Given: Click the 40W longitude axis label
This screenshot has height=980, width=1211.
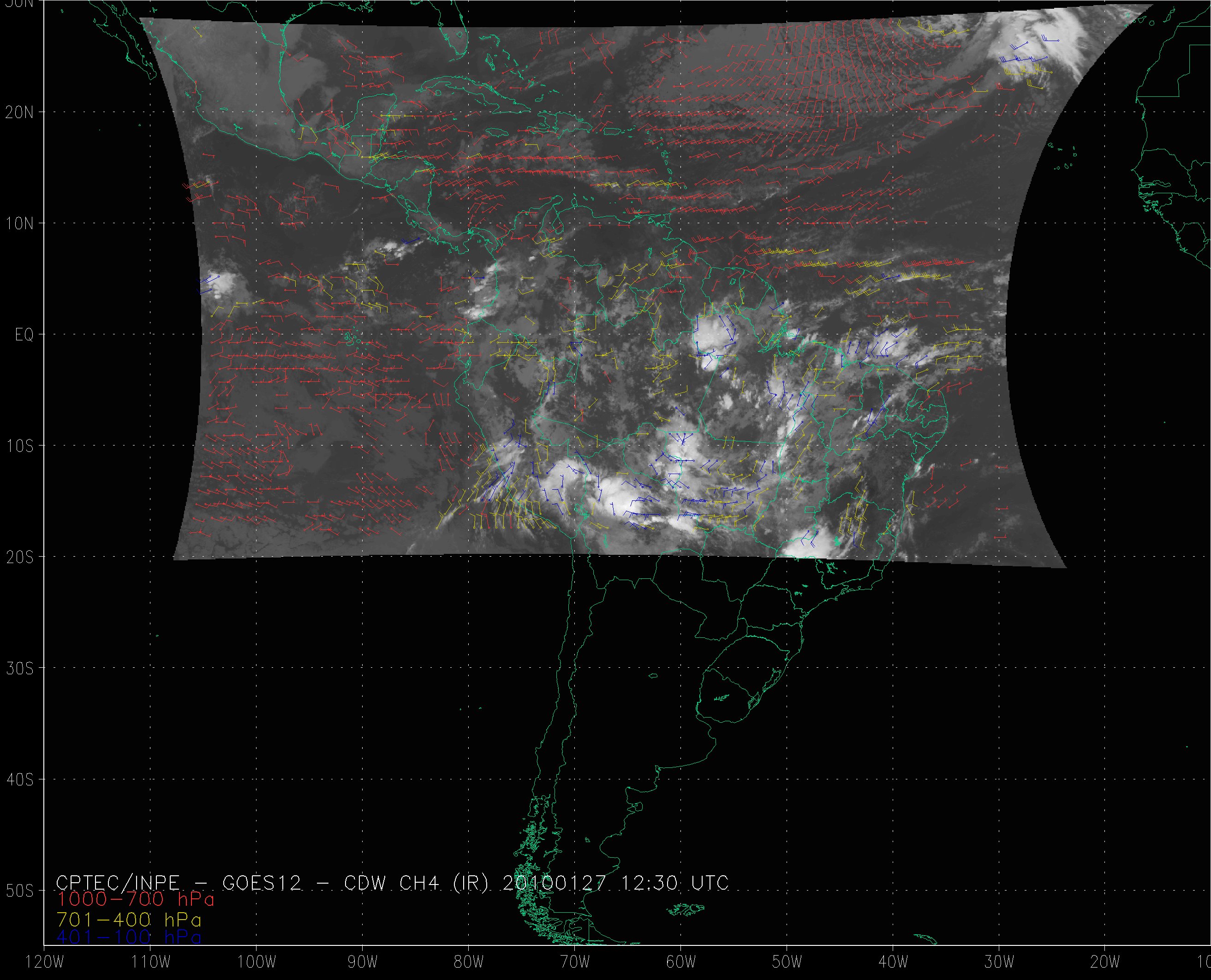Looking at the screenshot, I should (893, 962).
